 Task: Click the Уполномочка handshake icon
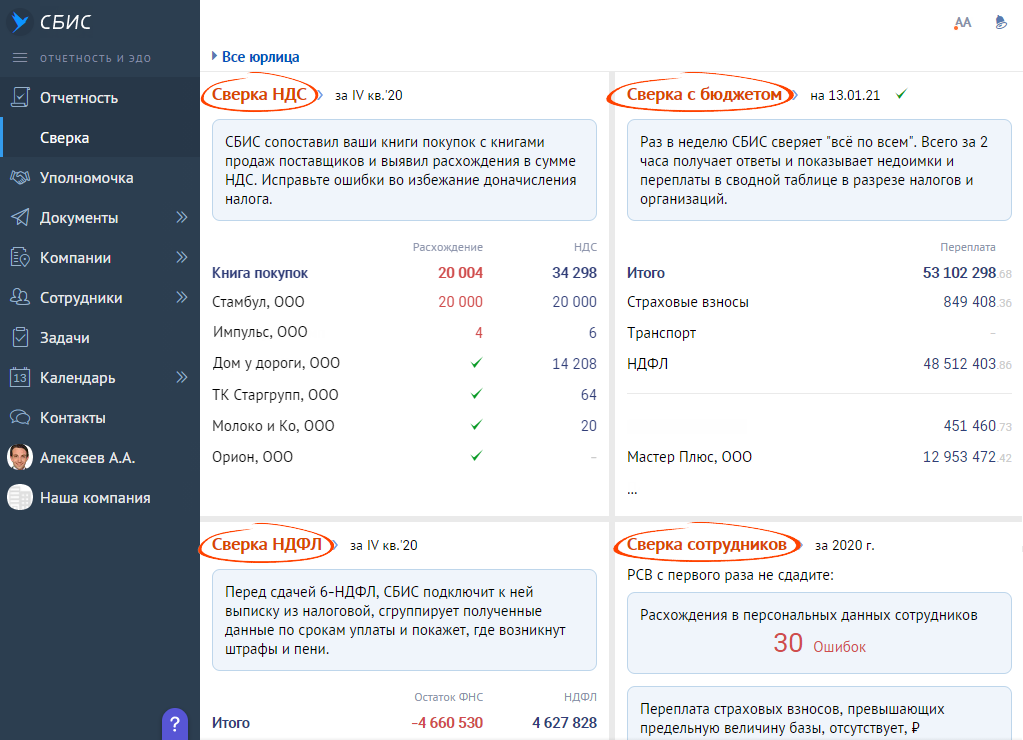tap(20, 177)
